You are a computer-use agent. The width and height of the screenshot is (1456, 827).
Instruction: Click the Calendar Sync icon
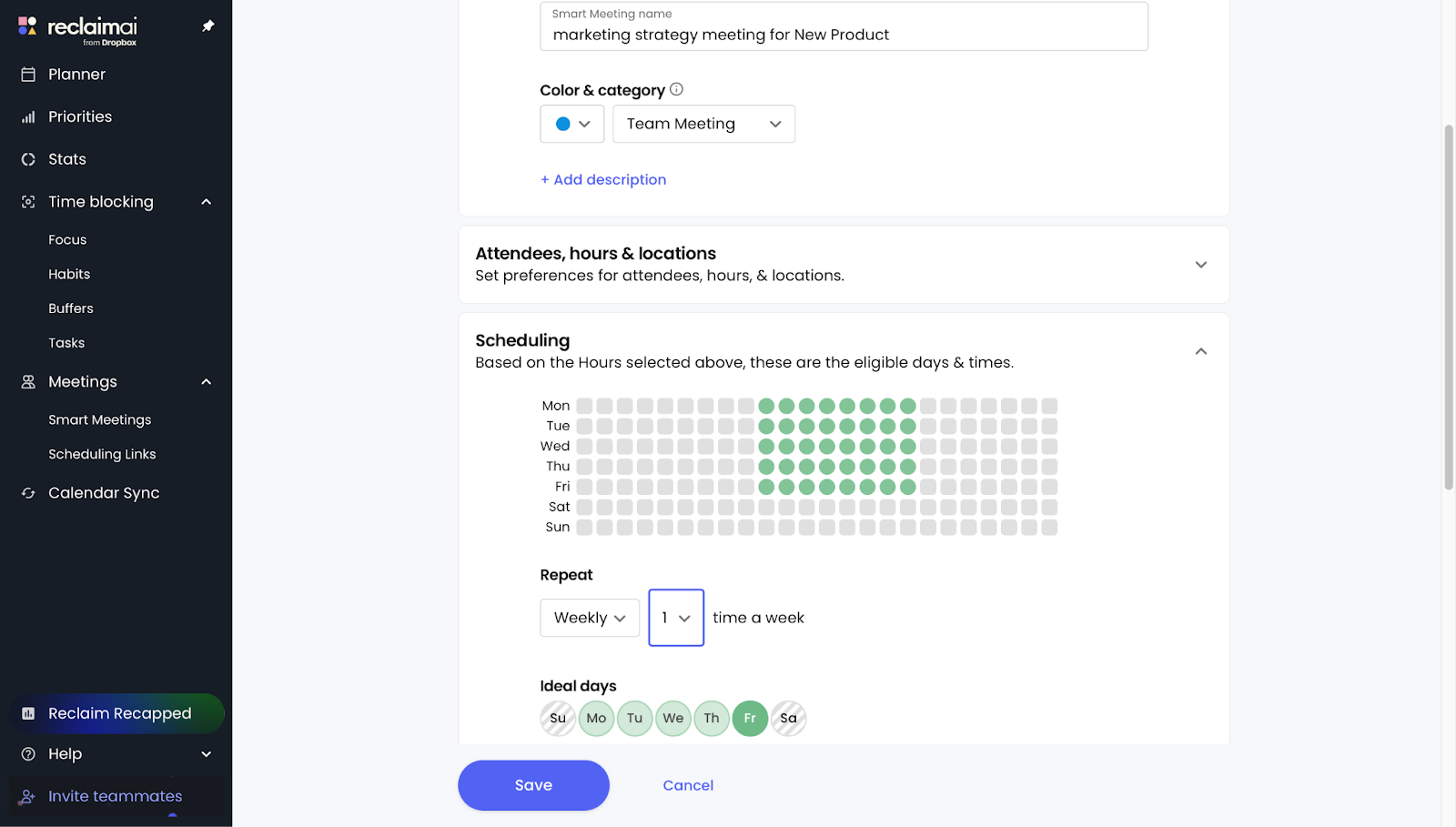[28, 493]
